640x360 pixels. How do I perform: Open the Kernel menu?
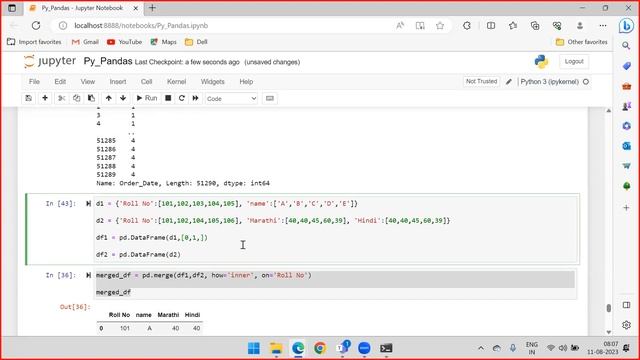point(176,82)
